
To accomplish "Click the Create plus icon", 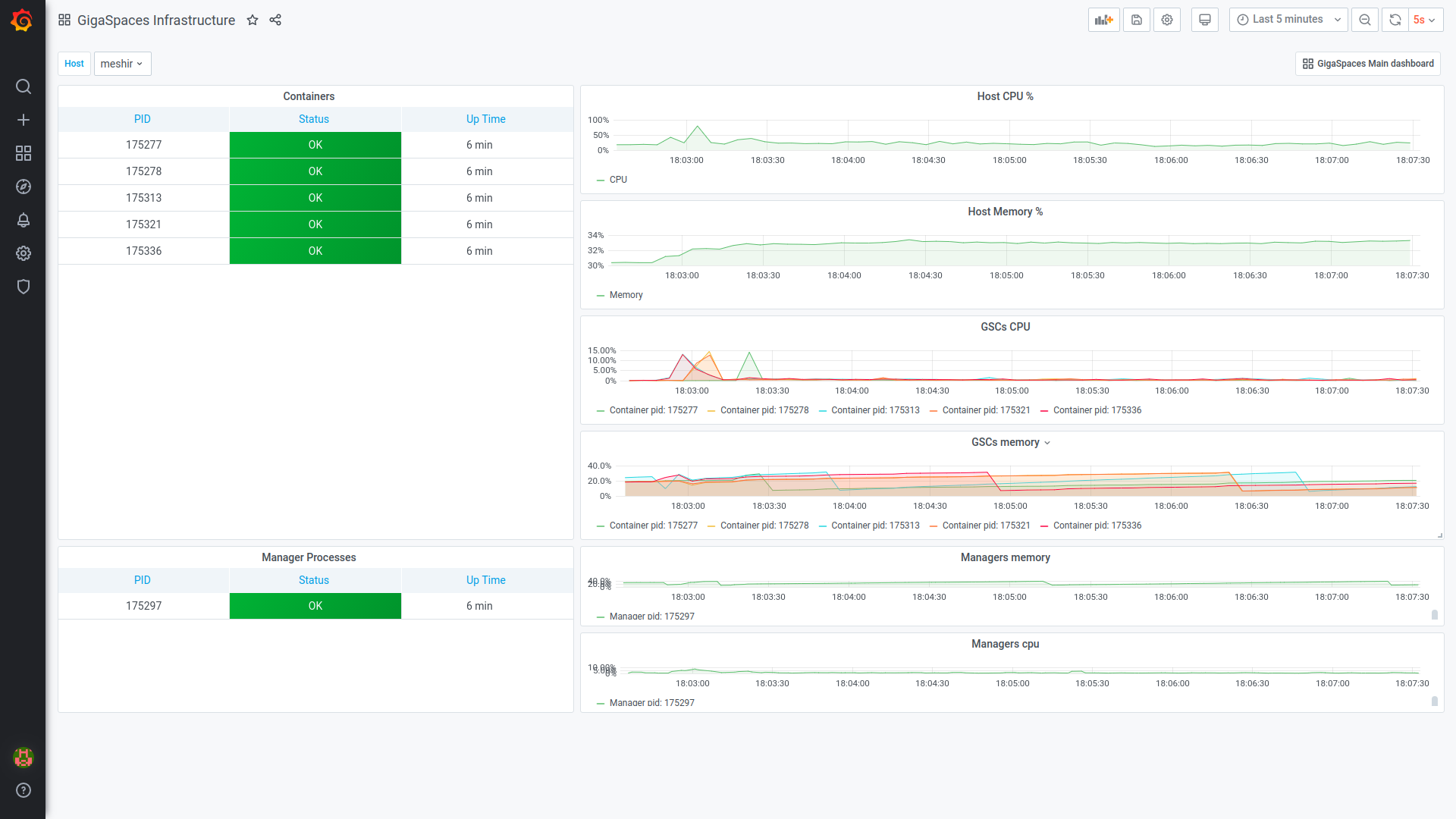I will pos(24,120).
